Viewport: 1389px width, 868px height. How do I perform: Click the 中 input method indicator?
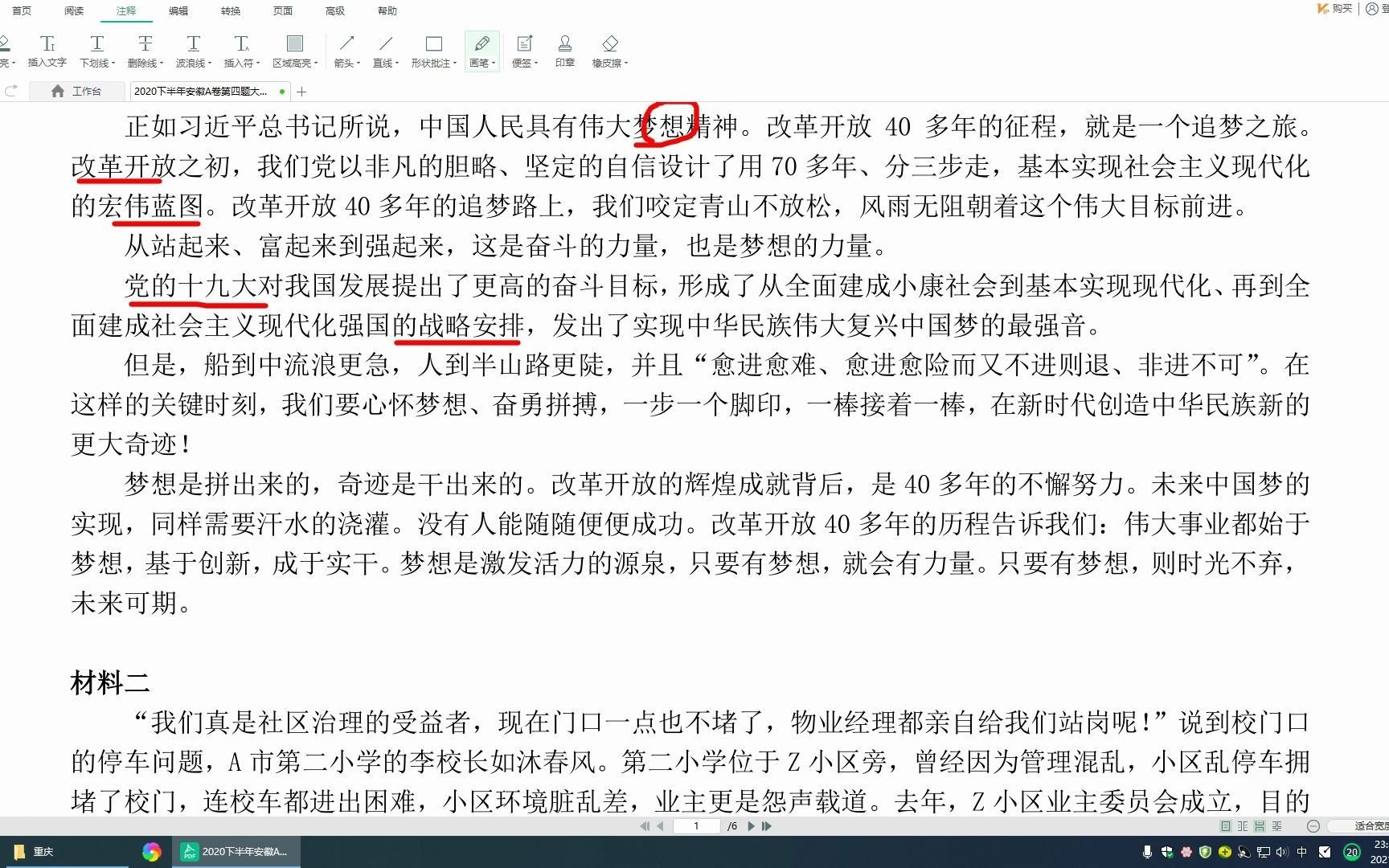(x=1302, y=852)
